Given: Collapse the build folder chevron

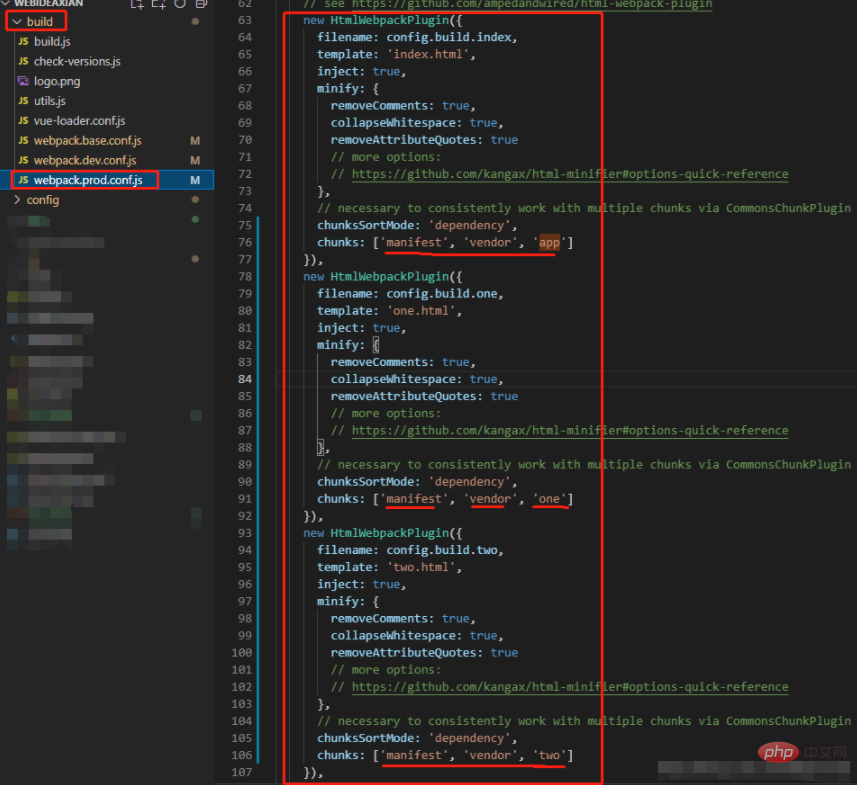Looking at the screenshot, I should (17, 22).
